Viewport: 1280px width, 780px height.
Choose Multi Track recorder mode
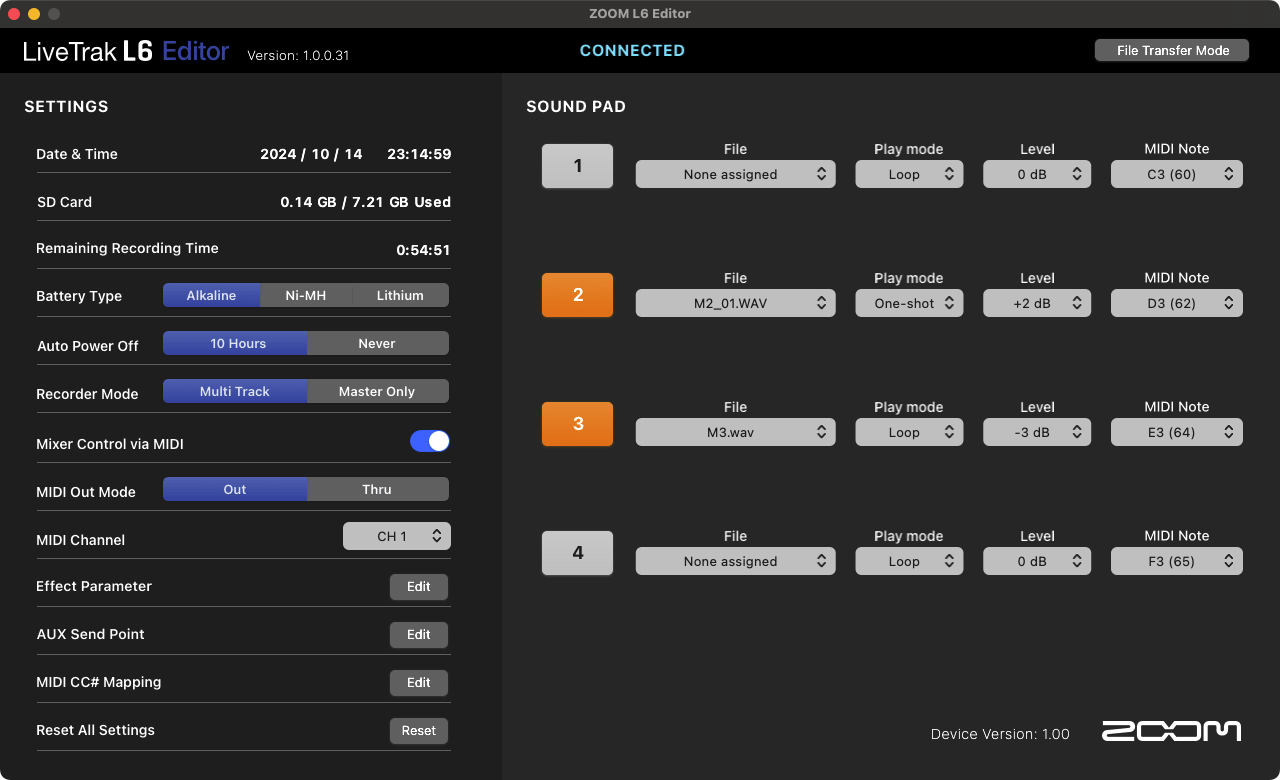point(235,391)
